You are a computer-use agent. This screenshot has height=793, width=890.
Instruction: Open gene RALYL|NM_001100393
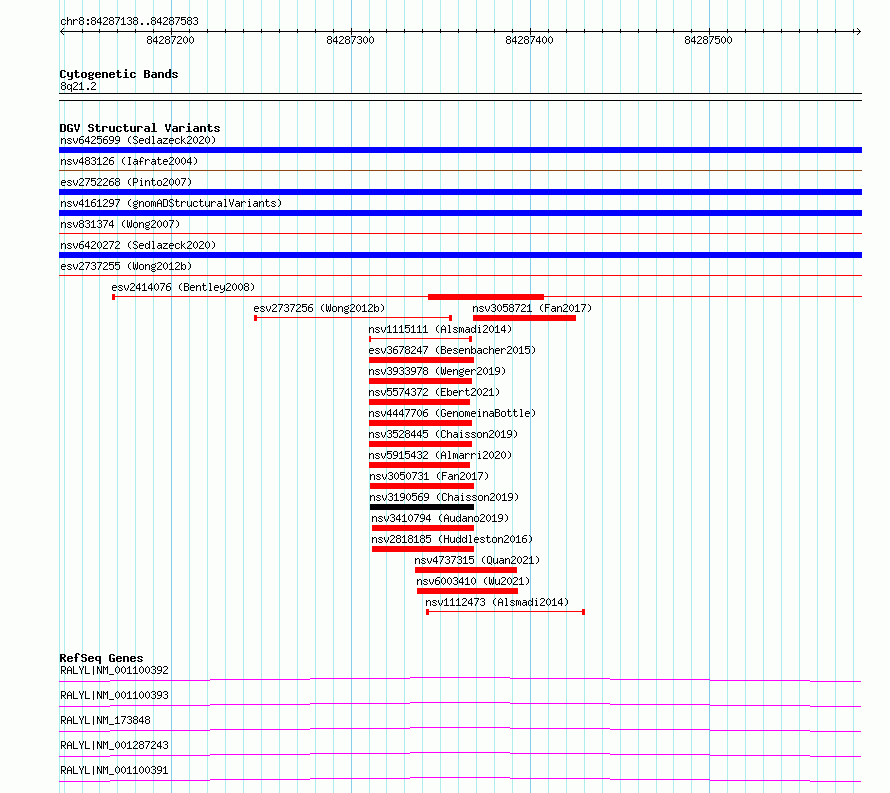(114, 695)
